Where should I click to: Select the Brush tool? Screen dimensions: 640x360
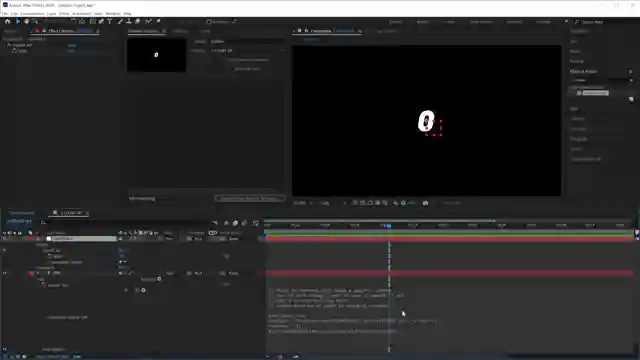pyautogui.click(x=120, y=22)
